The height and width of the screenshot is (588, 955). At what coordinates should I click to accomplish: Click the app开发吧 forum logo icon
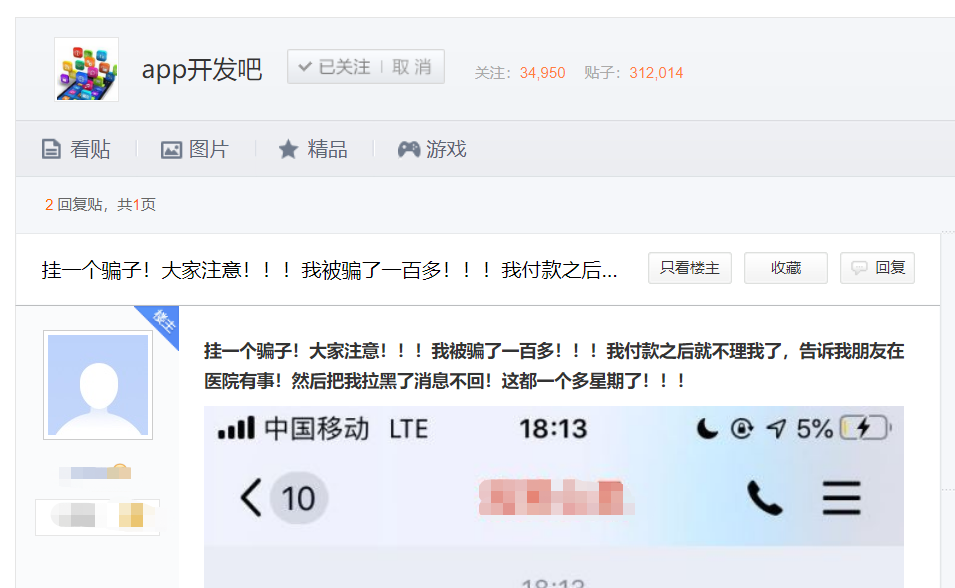86,69
